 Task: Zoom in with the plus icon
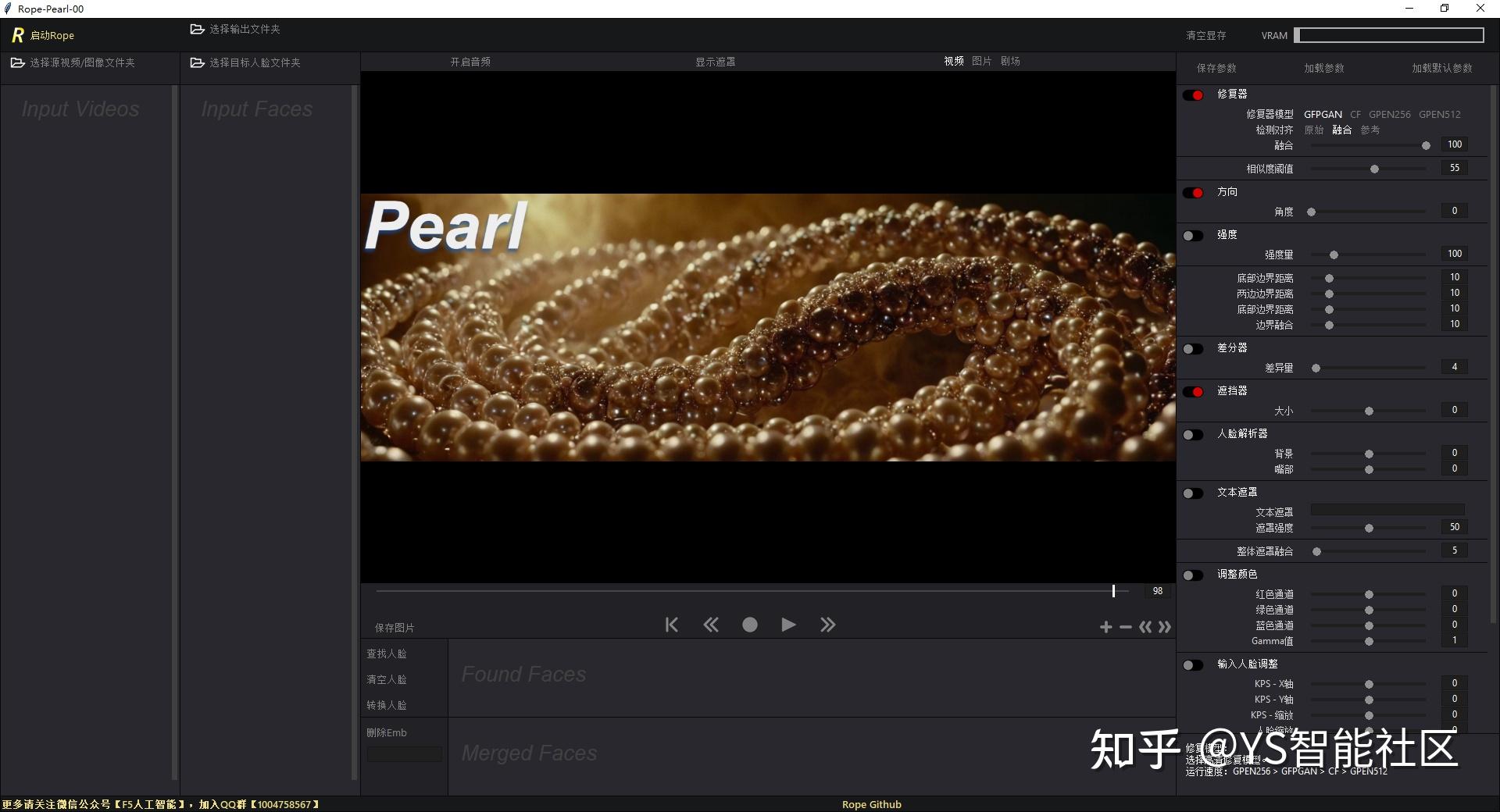[x=1105, y=626]
